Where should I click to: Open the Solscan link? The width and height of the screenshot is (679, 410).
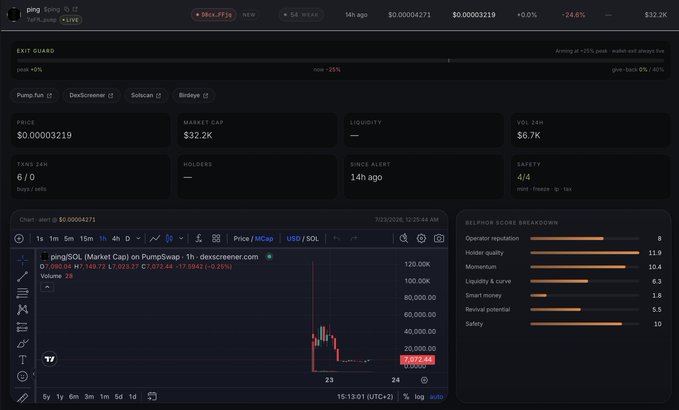[x=146, y=95]
